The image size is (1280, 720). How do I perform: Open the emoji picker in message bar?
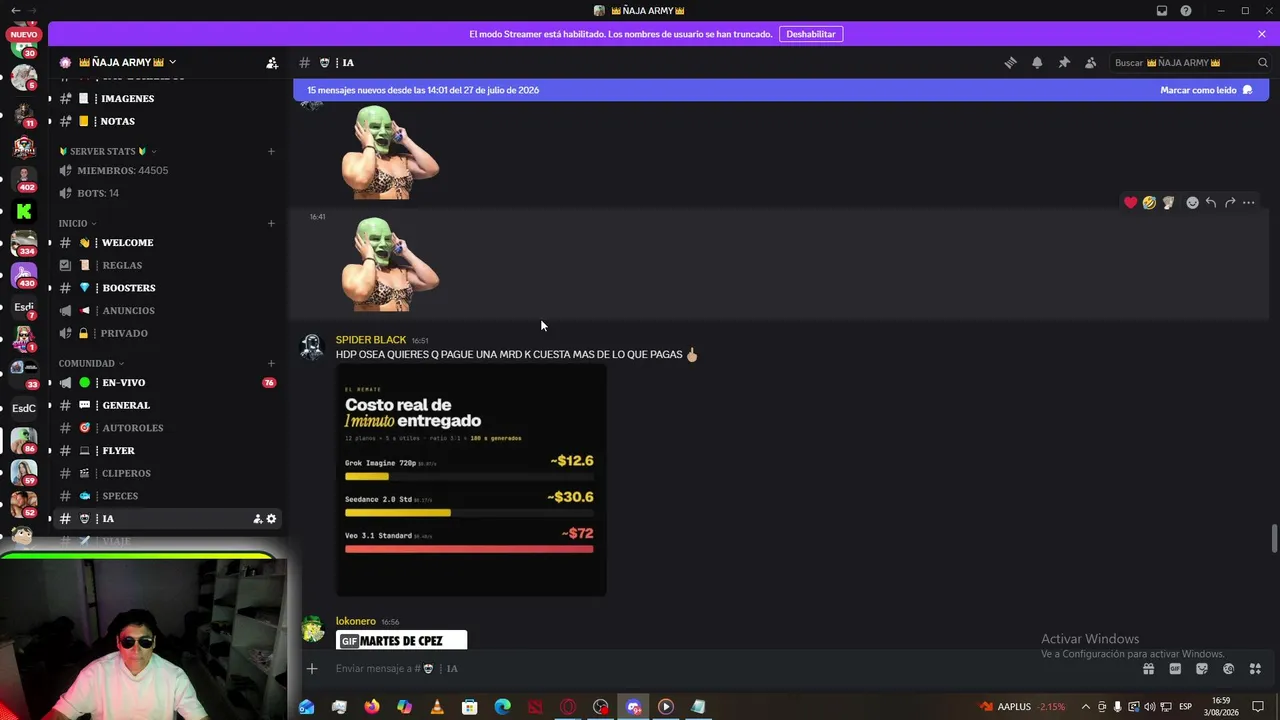[x=1228, y=669]
